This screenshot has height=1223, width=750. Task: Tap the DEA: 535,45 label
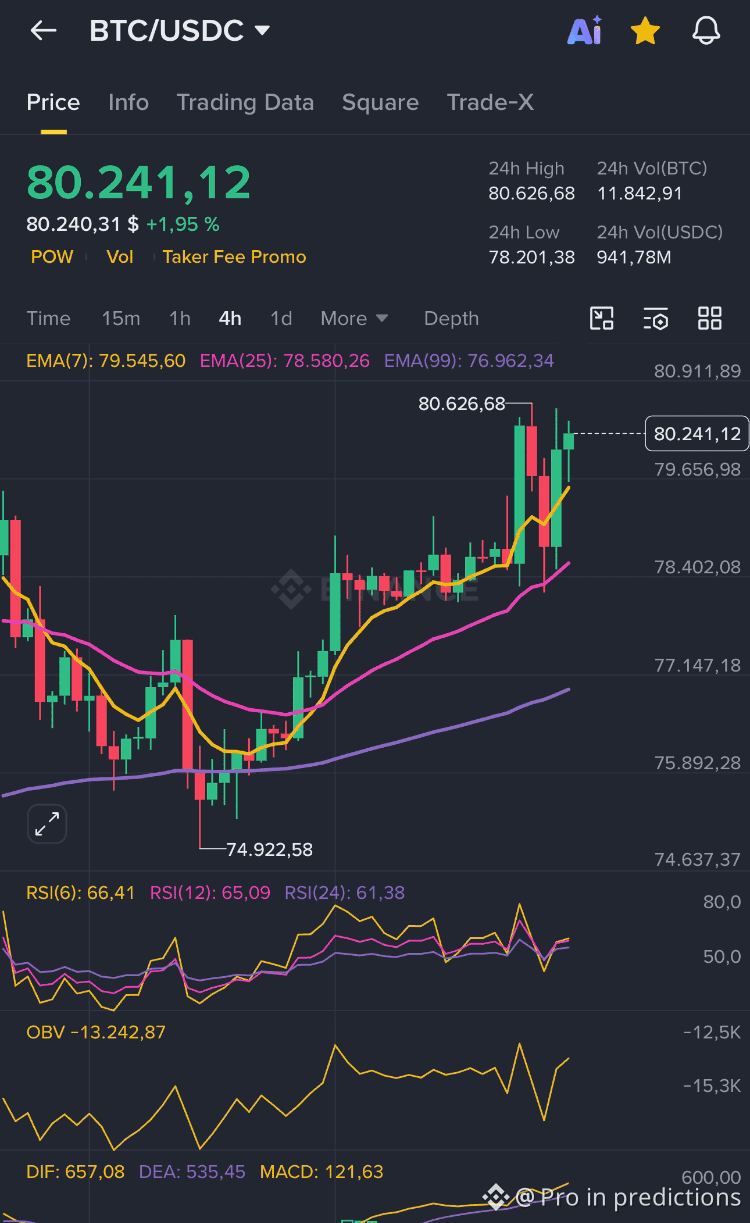pos(192,1171)
